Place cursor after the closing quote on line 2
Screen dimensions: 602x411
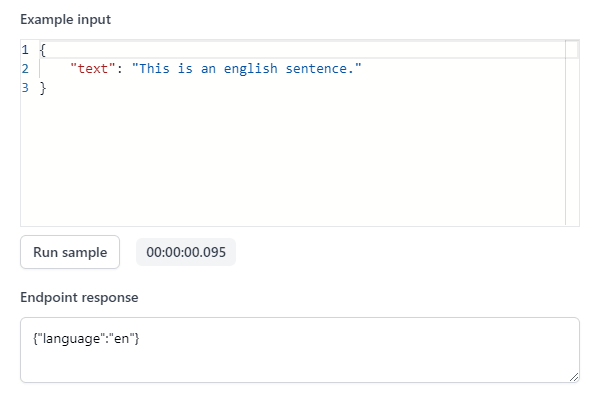coord(362,69)
